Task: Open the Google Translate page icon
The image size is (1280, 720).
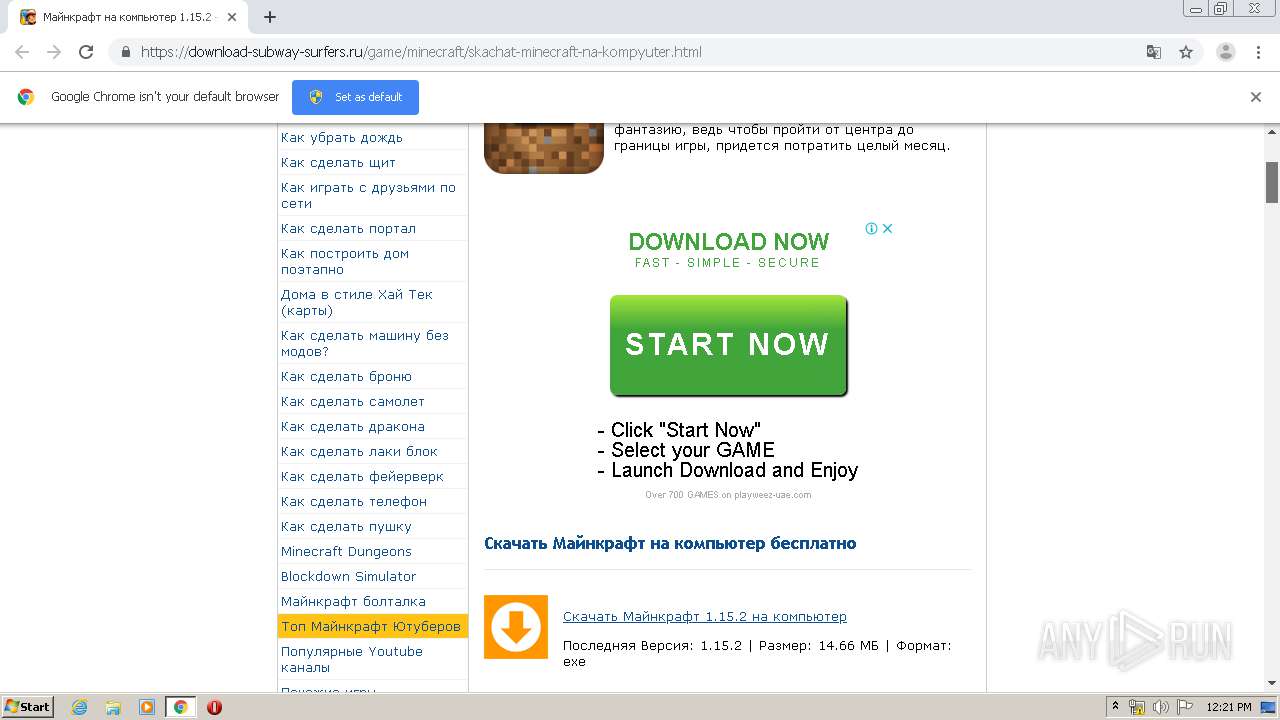Action: coord(1153,52)
